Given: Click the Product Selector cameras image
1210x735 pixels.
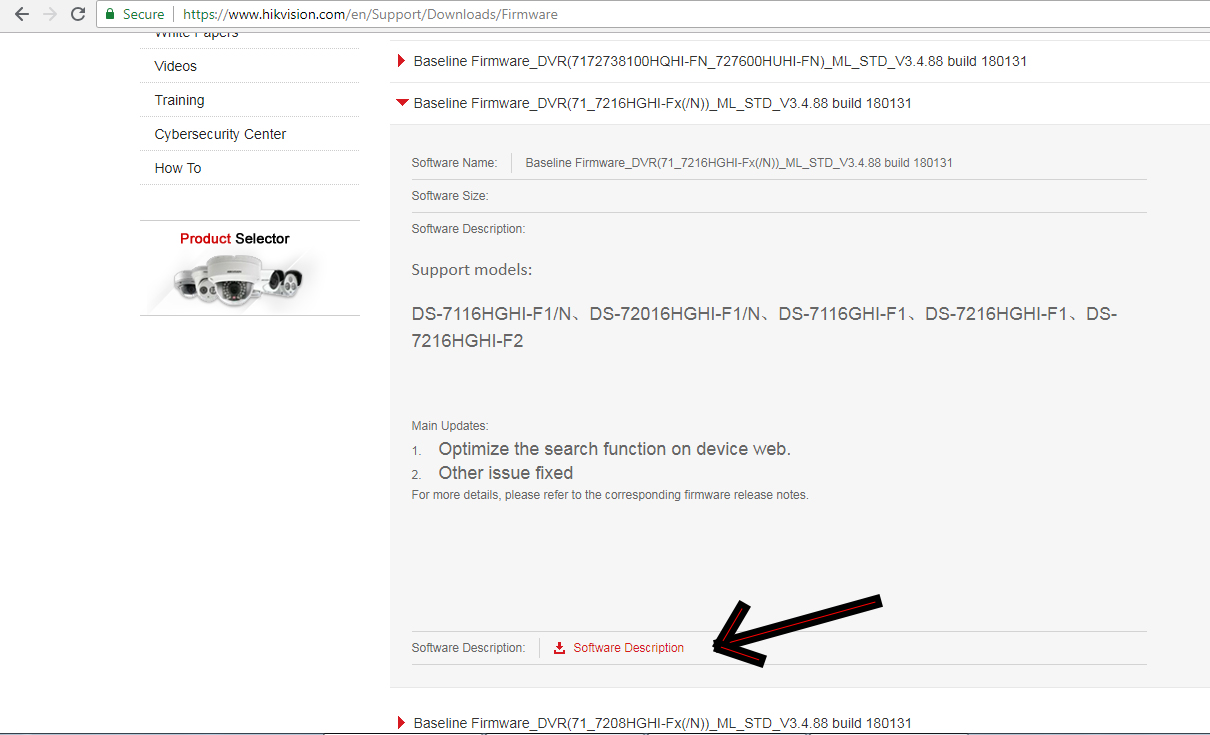Looking at the screenshot, I should click(238, 279).
